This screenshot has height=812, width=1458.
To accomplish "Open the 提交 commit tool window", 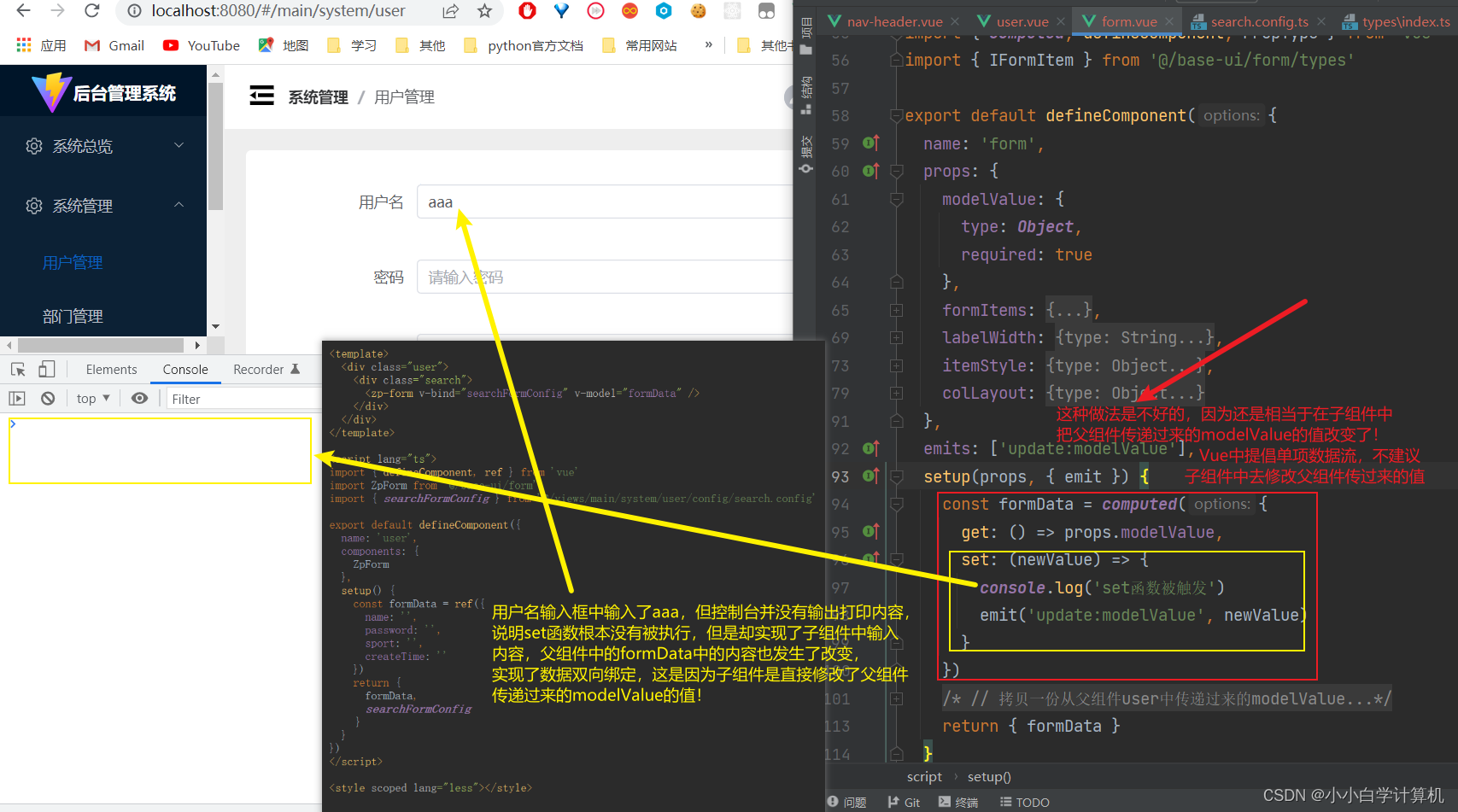I will 806,154.
